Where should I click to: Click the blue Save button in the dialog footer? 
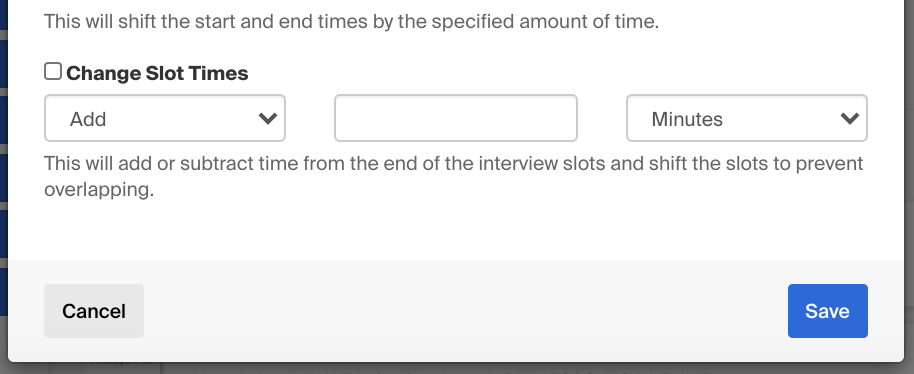828,311
